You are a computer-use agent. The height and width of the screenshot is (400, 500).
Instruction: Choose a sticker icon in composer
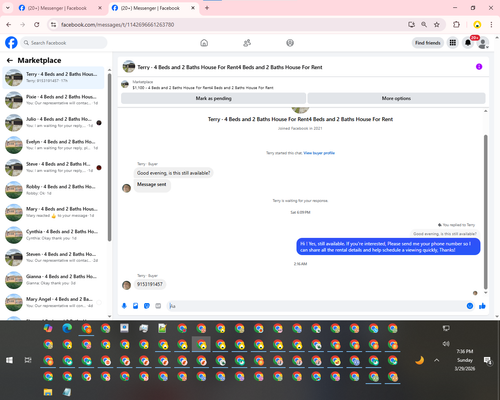click(x=147, y=306)
